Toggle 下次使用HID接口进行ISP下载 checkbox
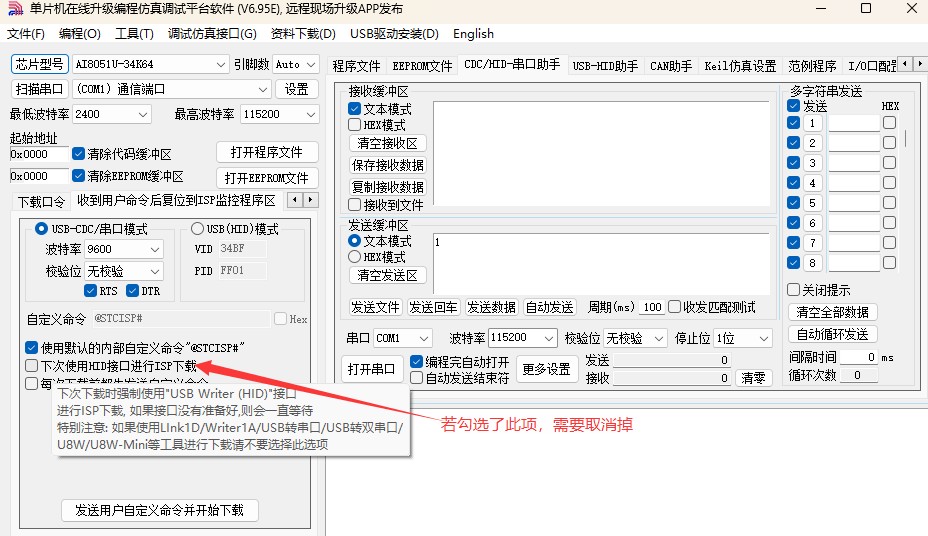The width and height of the screenshot is (928, 536). pos(31,366)
